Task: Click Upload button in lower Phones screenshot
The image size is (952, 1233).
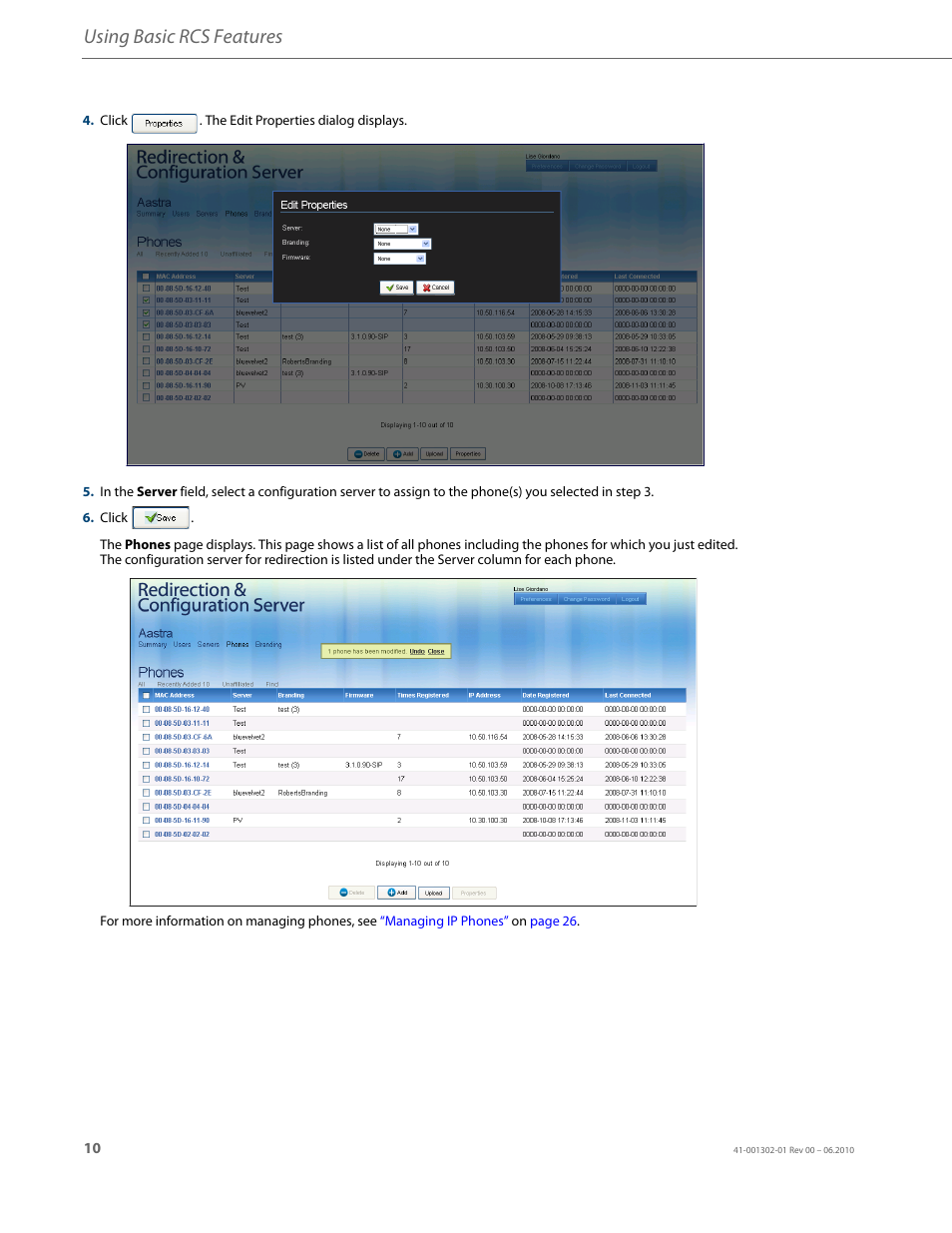Action: [433, 893]
